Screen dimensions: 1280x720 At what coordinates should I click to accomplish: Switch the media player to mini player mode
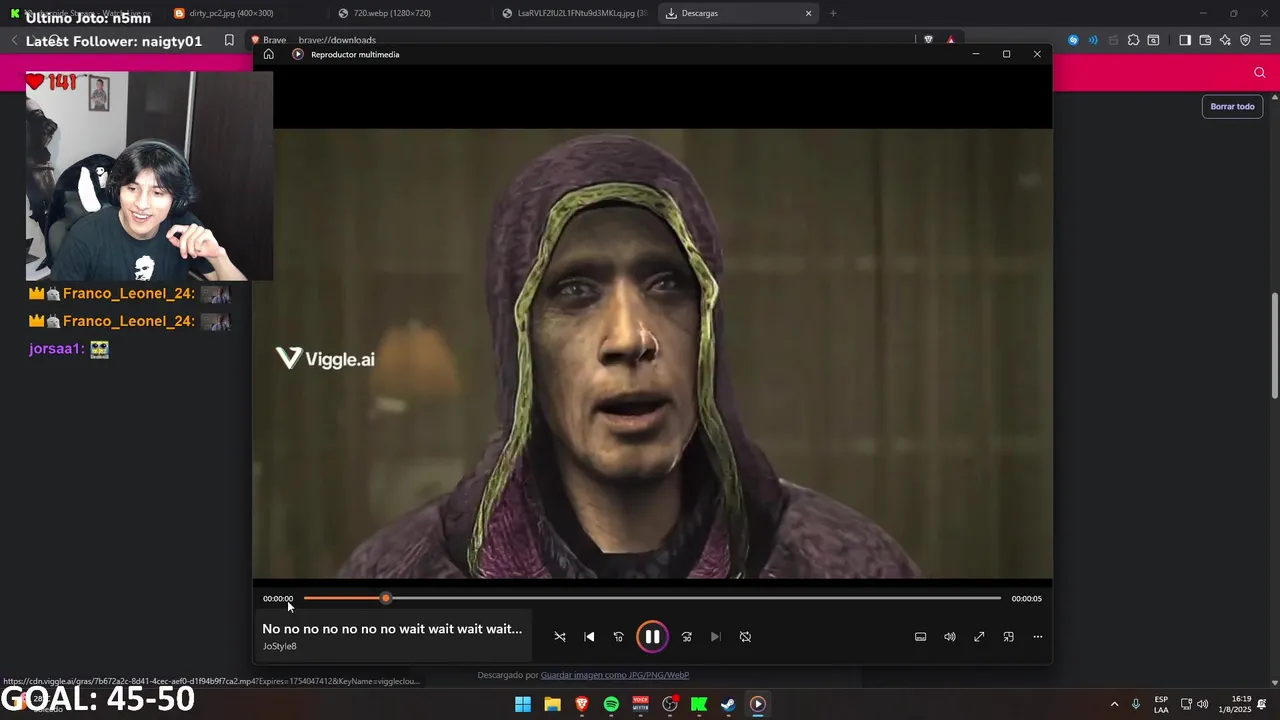point(1009,637)
